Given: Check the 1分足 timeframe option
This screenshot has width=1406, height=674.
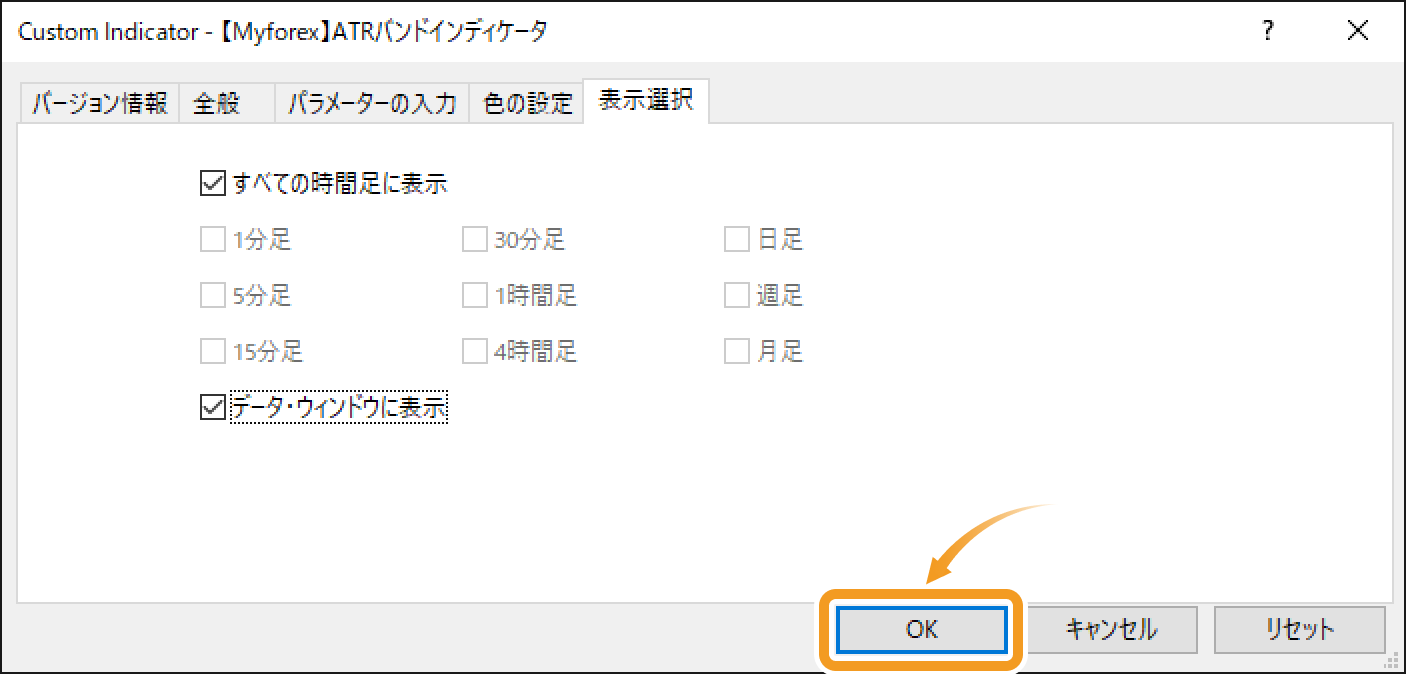Looking at the screenshot, I should [212, 239].
